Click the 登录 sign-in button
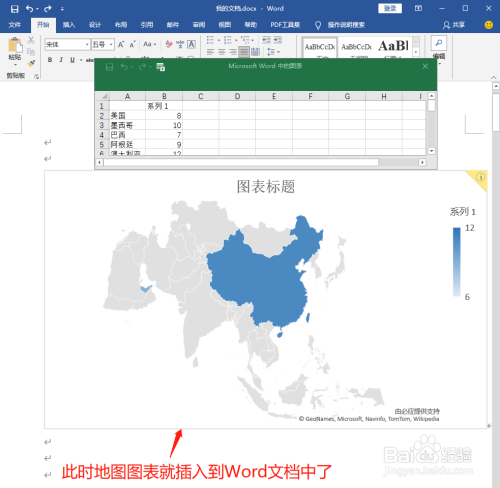This screenshot has height=488, width=500. pyautogui.click(x=390, y=8)
